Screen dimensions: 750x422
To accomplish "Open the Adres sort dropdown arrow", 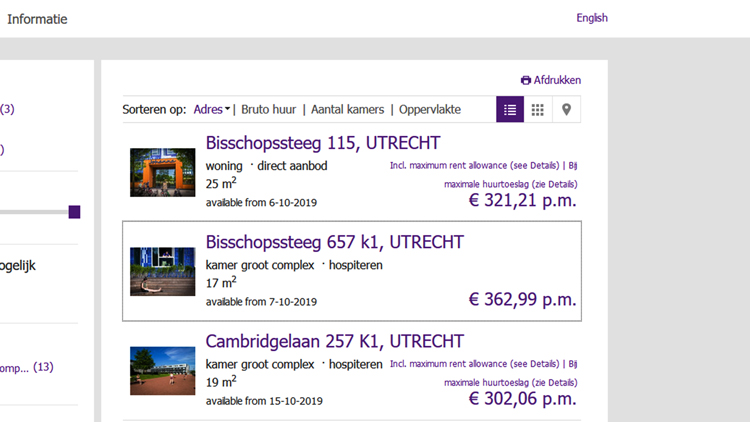I will (x=228, y=110).
